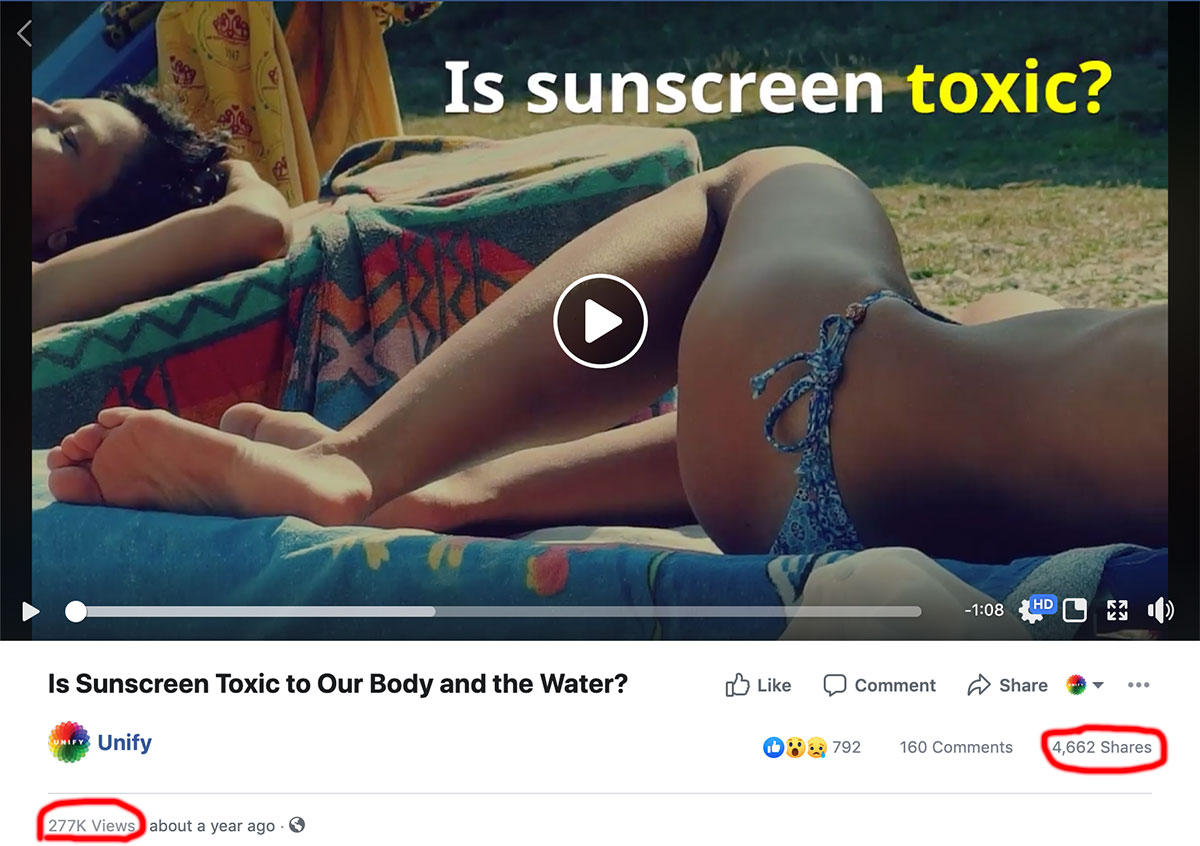Viewport: 1200px width, 846px height.
Task: Click the public globe privacy icon
Action: tap(297, 825)
